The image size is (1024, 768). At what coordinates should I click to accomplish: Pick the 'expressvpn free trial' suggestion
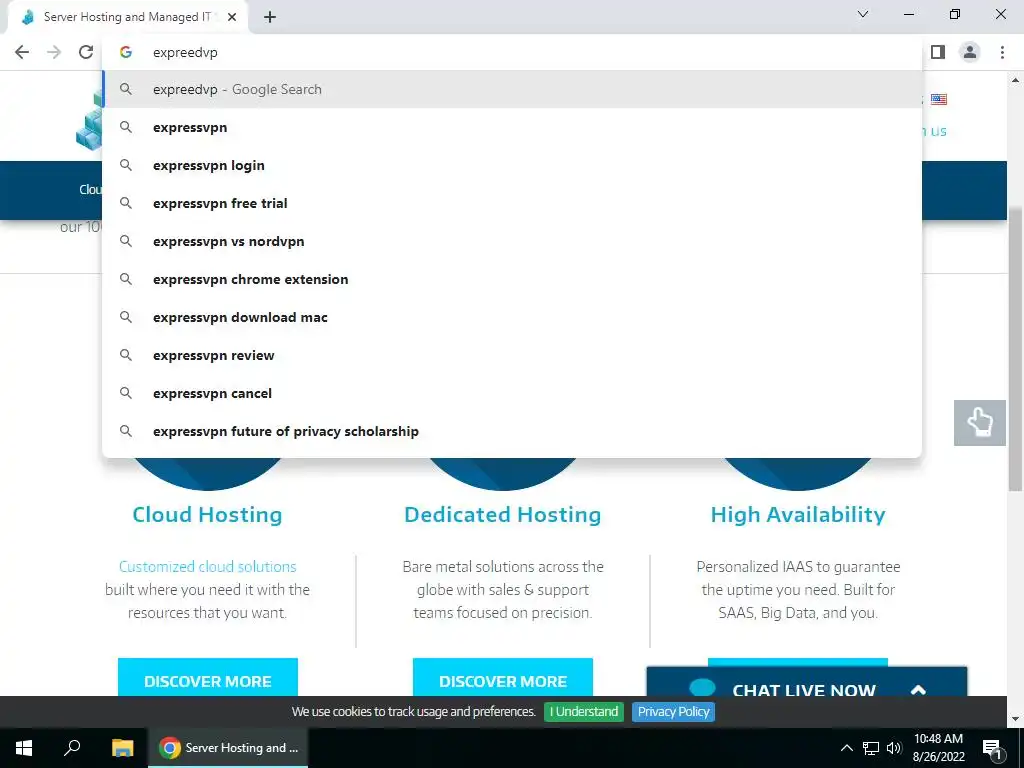pos(513,203)
